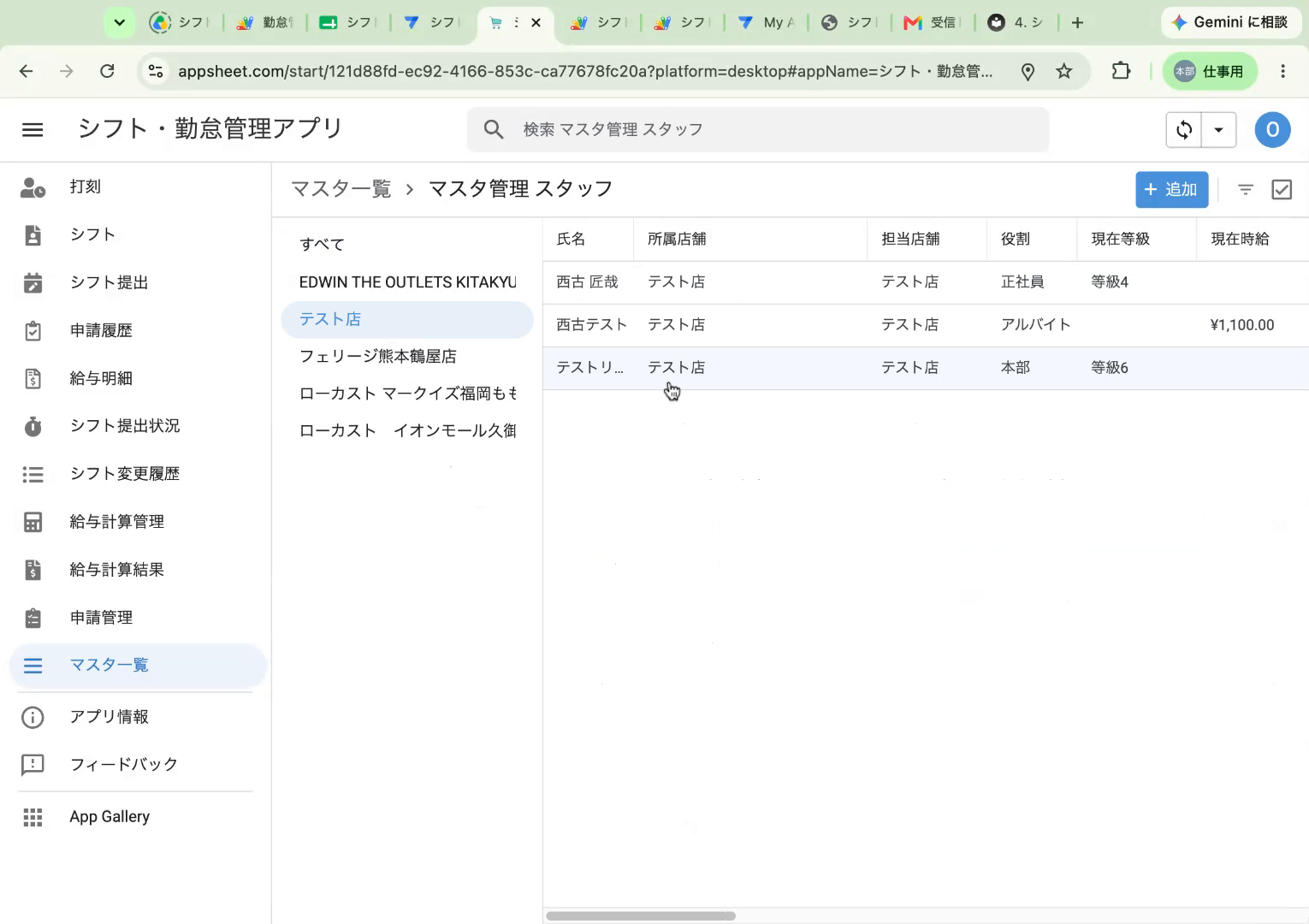Sort by 現在等級 column header
Image resolution: width=1309 pixels, height=924 pixels.
(x=1120, y=240)
